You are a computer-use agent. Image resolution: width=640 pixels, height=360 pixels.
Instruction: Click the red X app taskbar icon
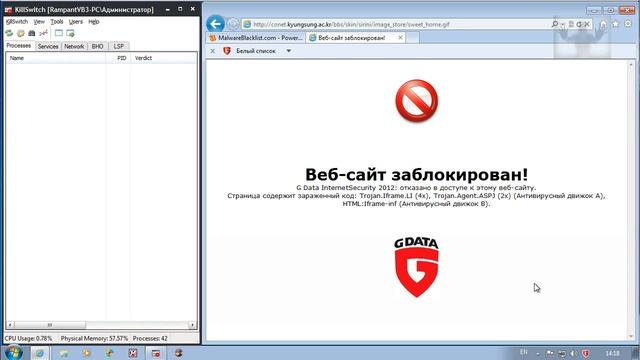[x=133, y=353]
